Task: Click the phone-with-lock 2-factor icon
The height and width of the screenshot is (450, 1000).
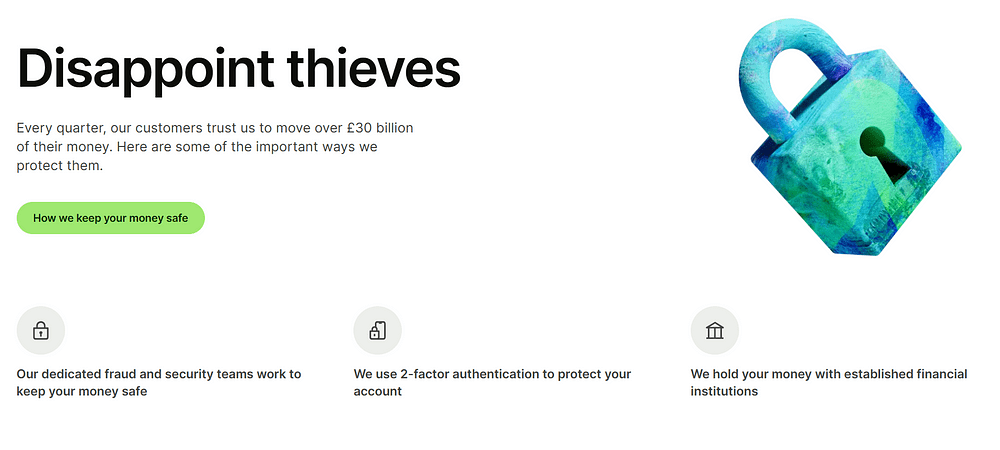Action: [378, 330]
